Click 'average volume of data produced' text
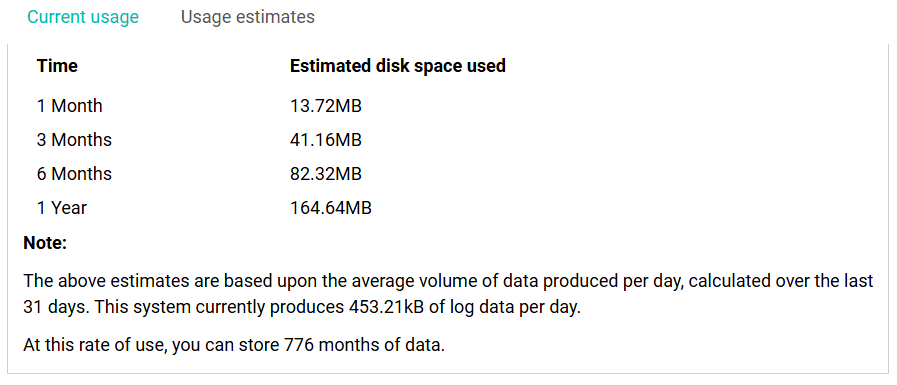This screenshot has height=385, width=897. tap(486, 281)
